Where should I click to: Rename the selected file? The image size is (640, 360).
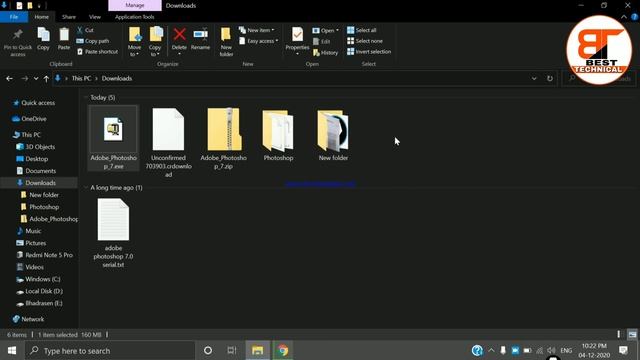tap(200, 40)
